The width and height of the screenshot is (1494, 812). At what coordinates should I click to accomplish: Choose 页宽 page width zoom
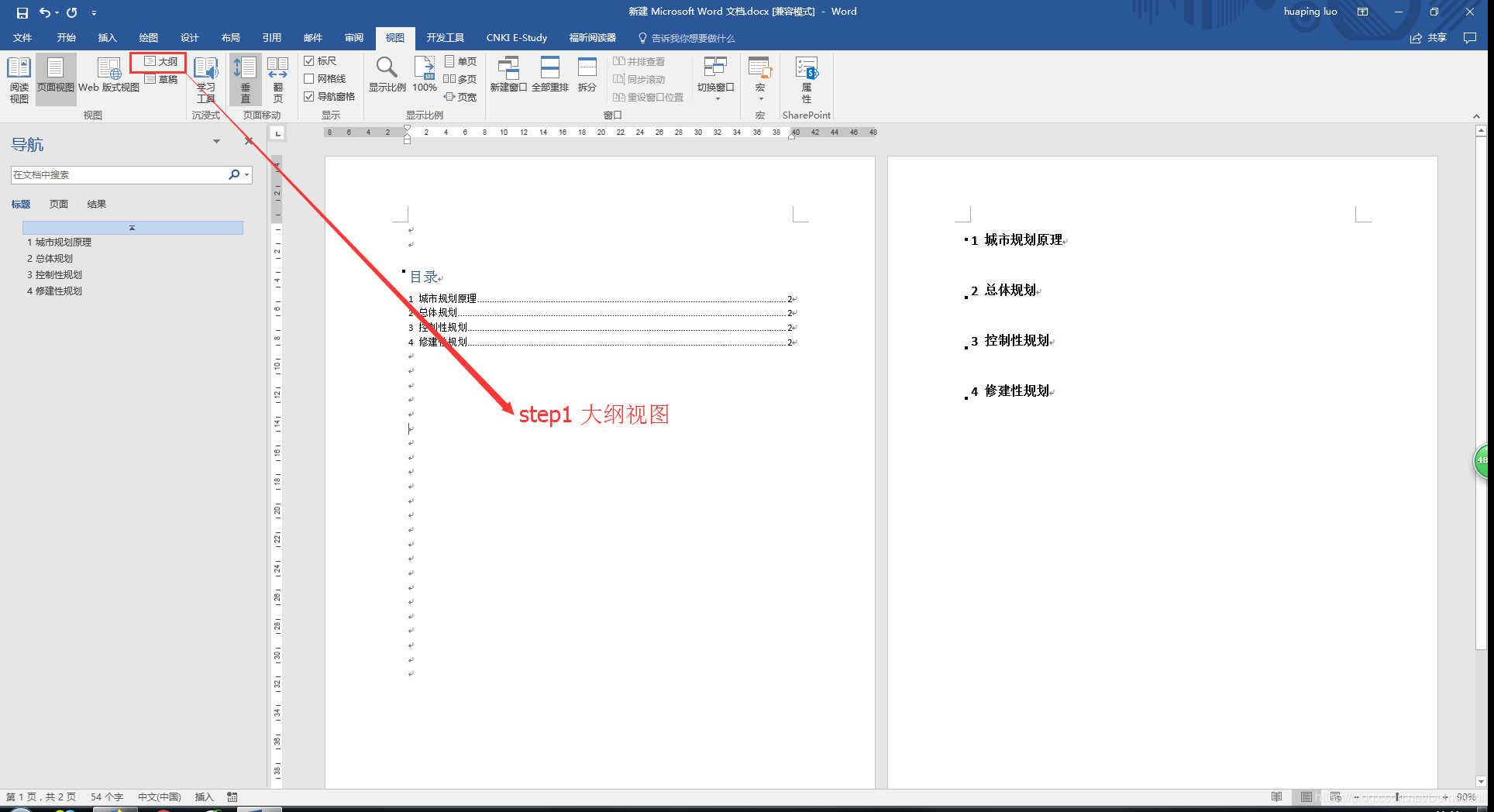click(x=460, y=97)
